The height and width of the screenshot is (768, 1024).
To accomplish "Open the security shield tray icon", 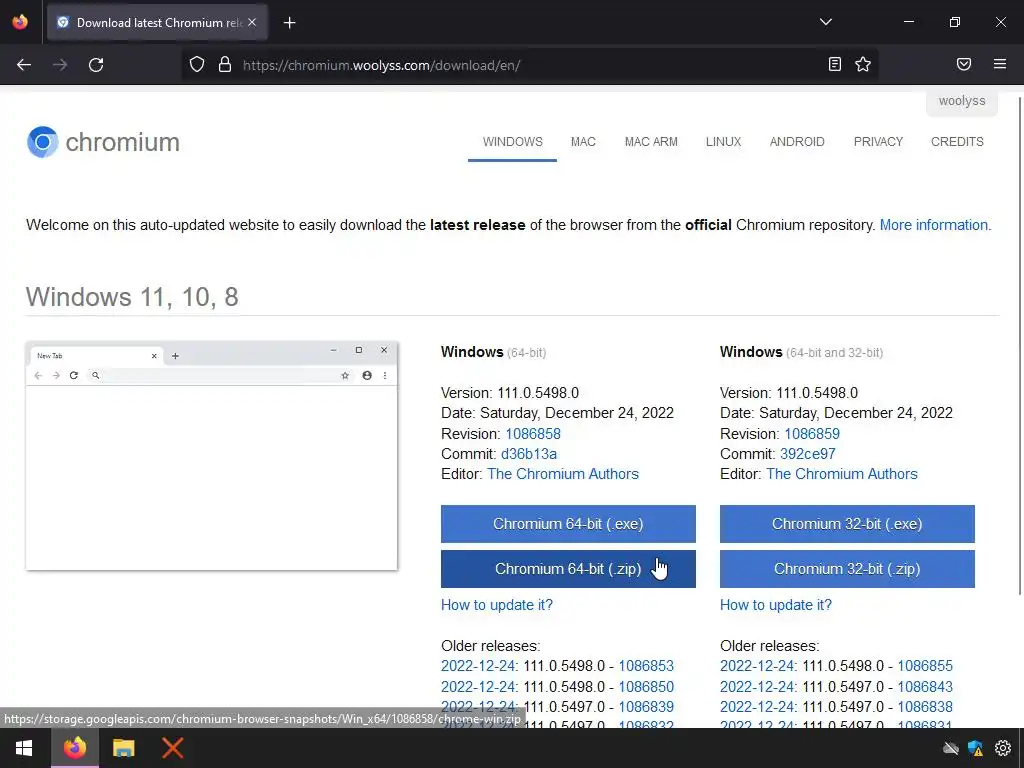I will pyautogui.click(x=976, y=748).
